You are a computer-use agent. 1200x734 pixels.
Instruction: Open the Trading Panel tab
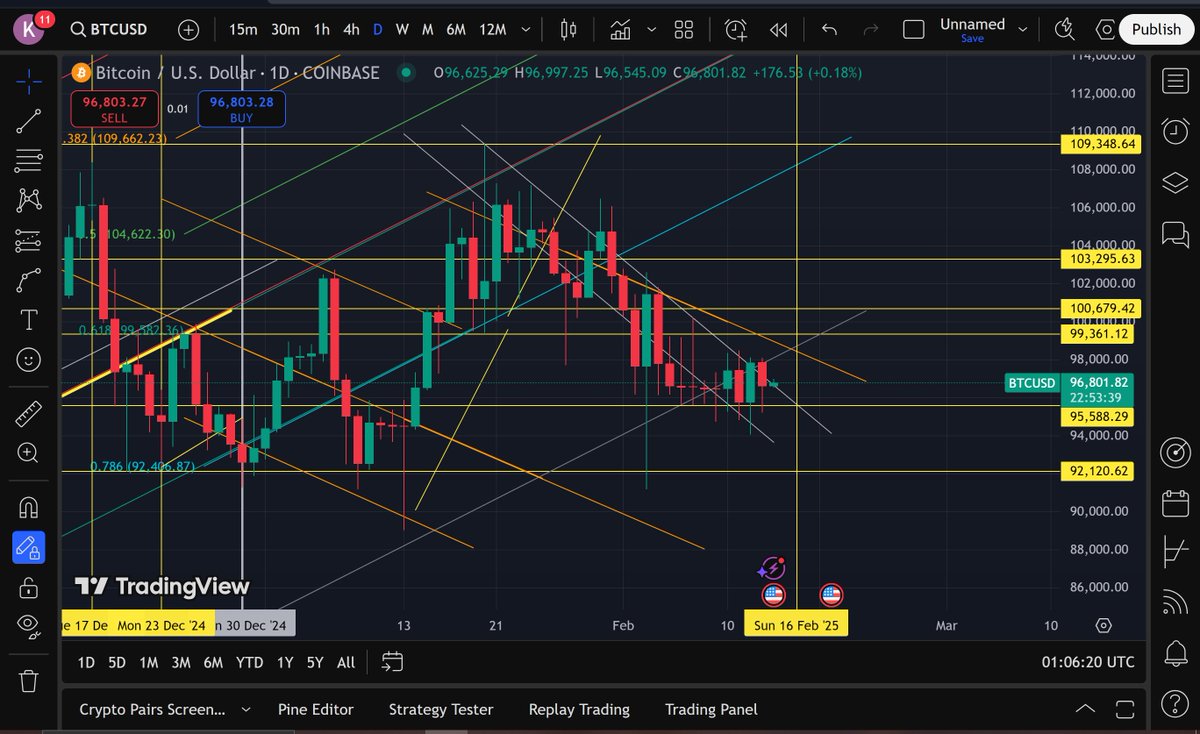[x=711, y=709]
